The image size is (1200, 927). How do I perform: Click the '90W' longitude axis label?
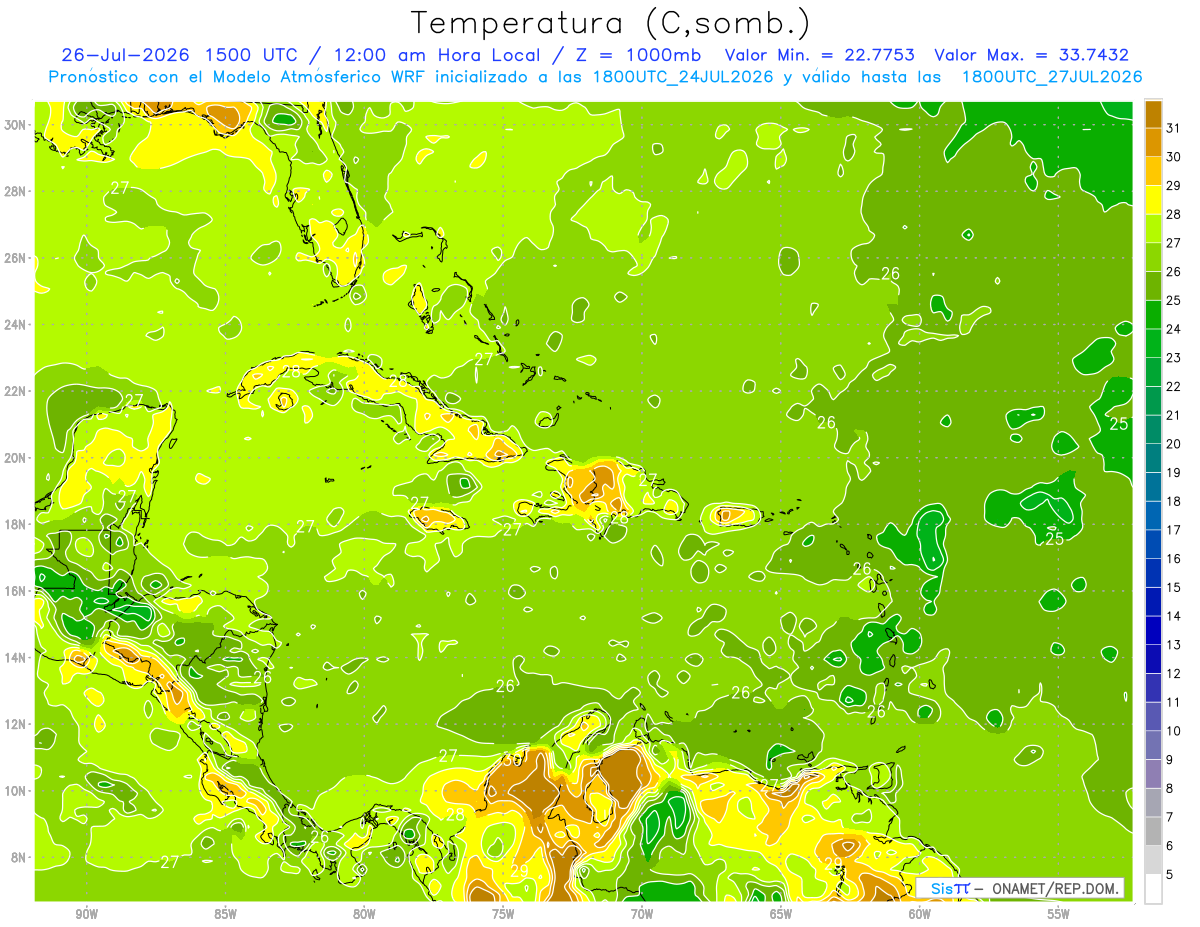pos(86,914)
